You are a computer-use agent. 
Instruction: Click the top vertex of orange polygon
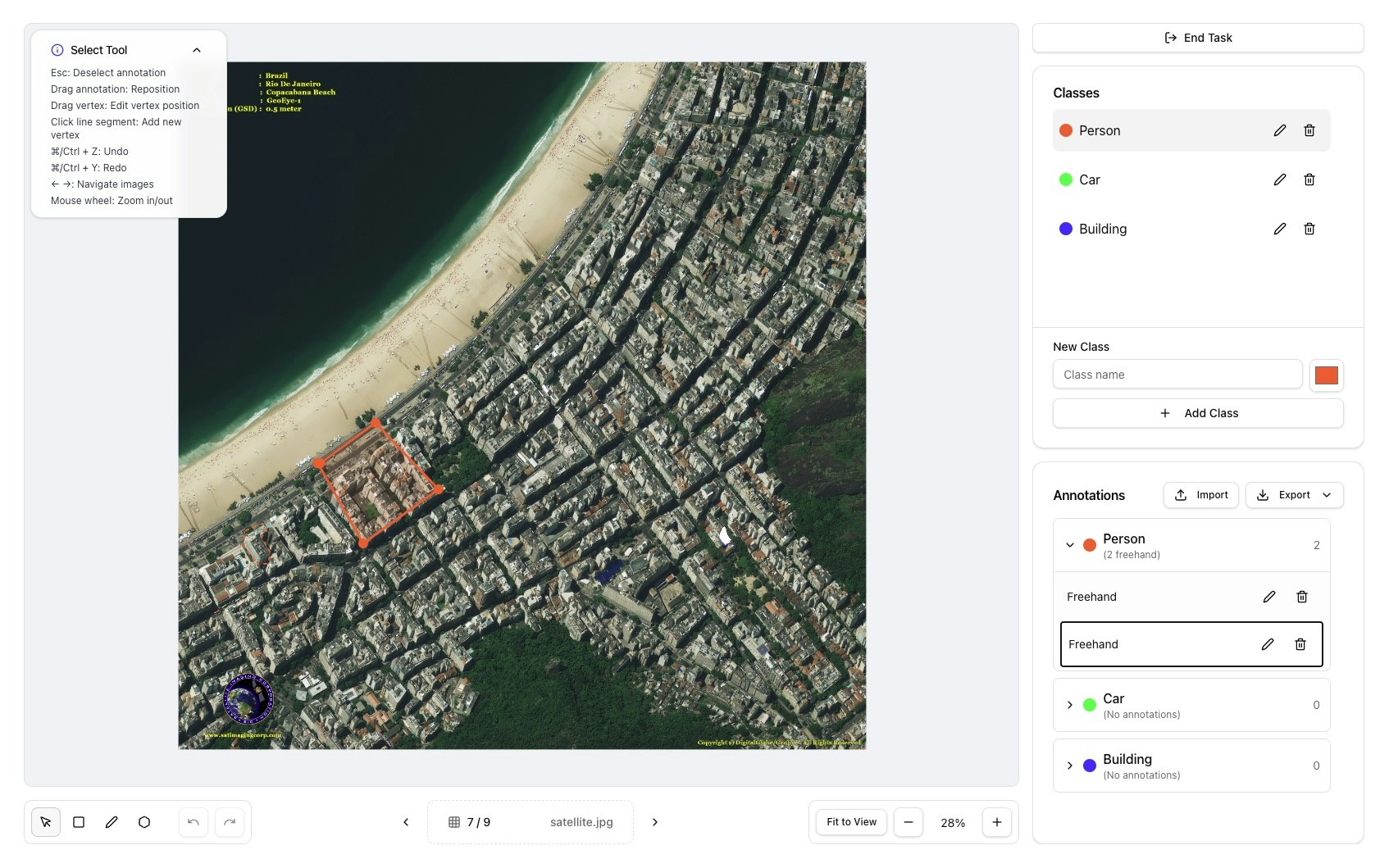(x=376, y=423)
